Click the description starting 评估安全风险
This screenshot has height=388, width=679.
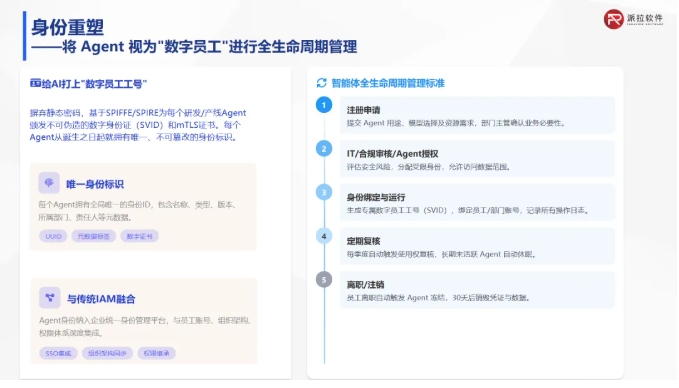[429, 167]
